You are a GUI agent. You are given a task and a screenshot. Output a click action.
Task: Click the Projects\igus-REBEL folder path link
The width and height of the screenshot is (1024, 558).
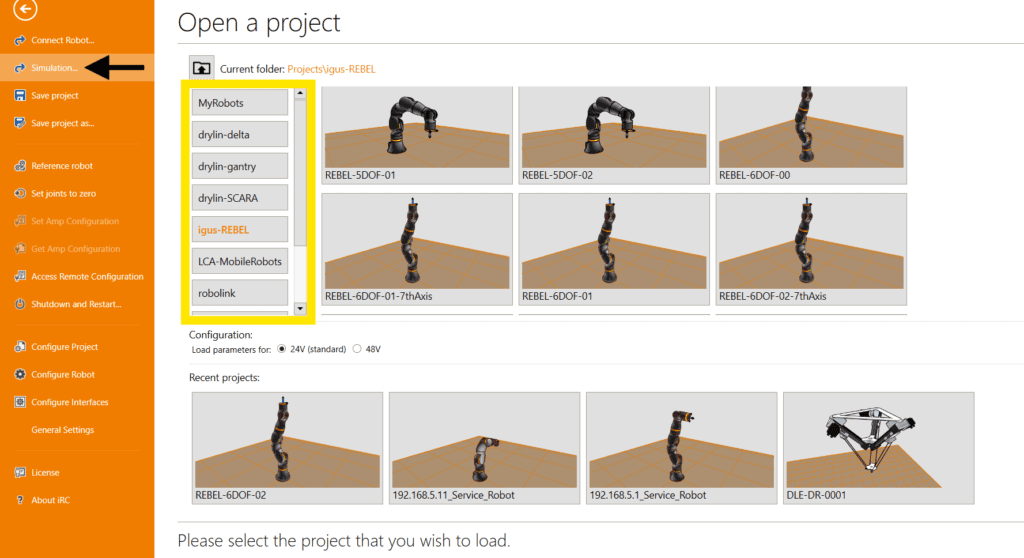pyautogui.click(x=331, y=69)
